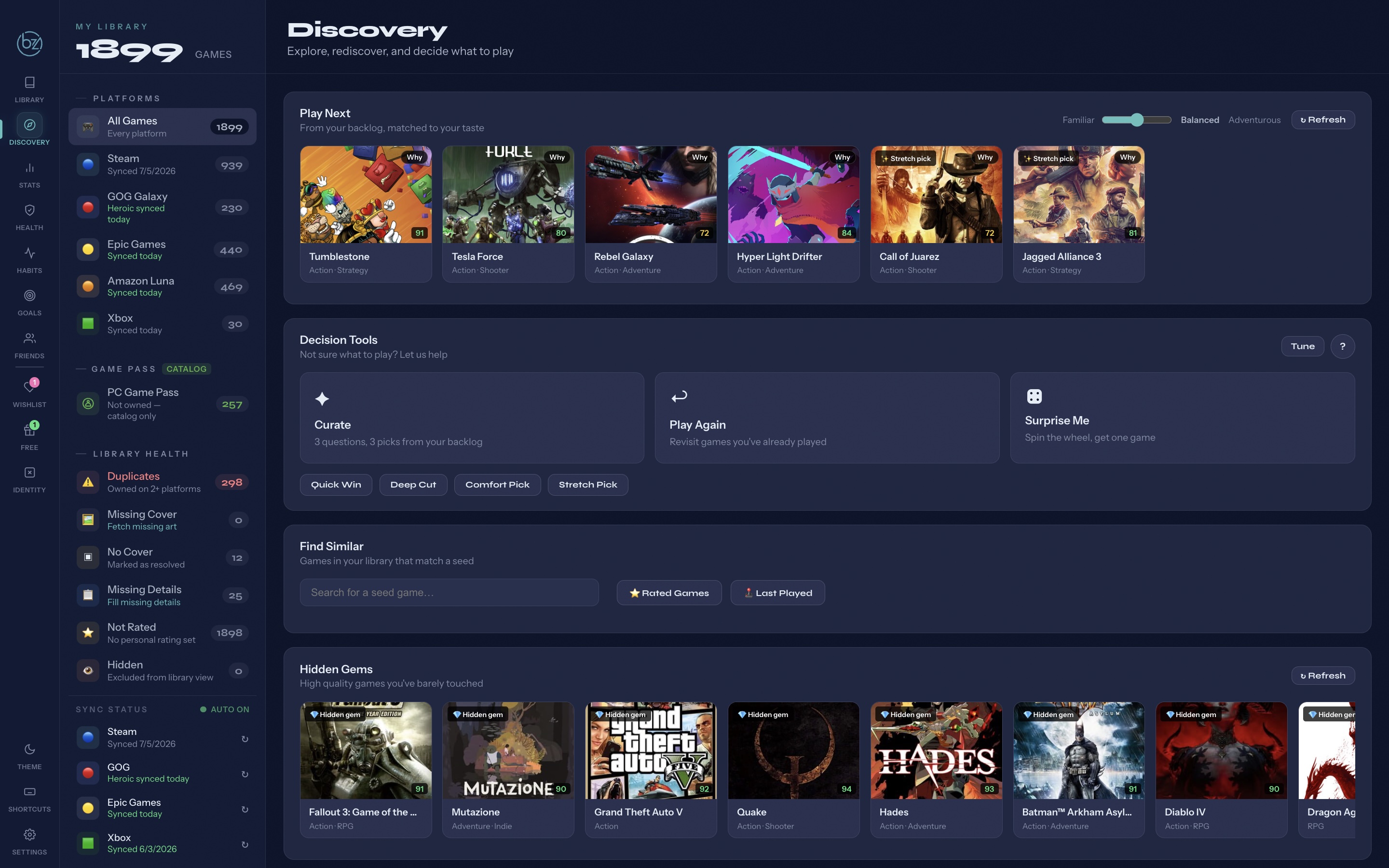The image size is (1389, 868).
Task: Resync GOG using its refresh icon
Action: [x=245, y=774]
